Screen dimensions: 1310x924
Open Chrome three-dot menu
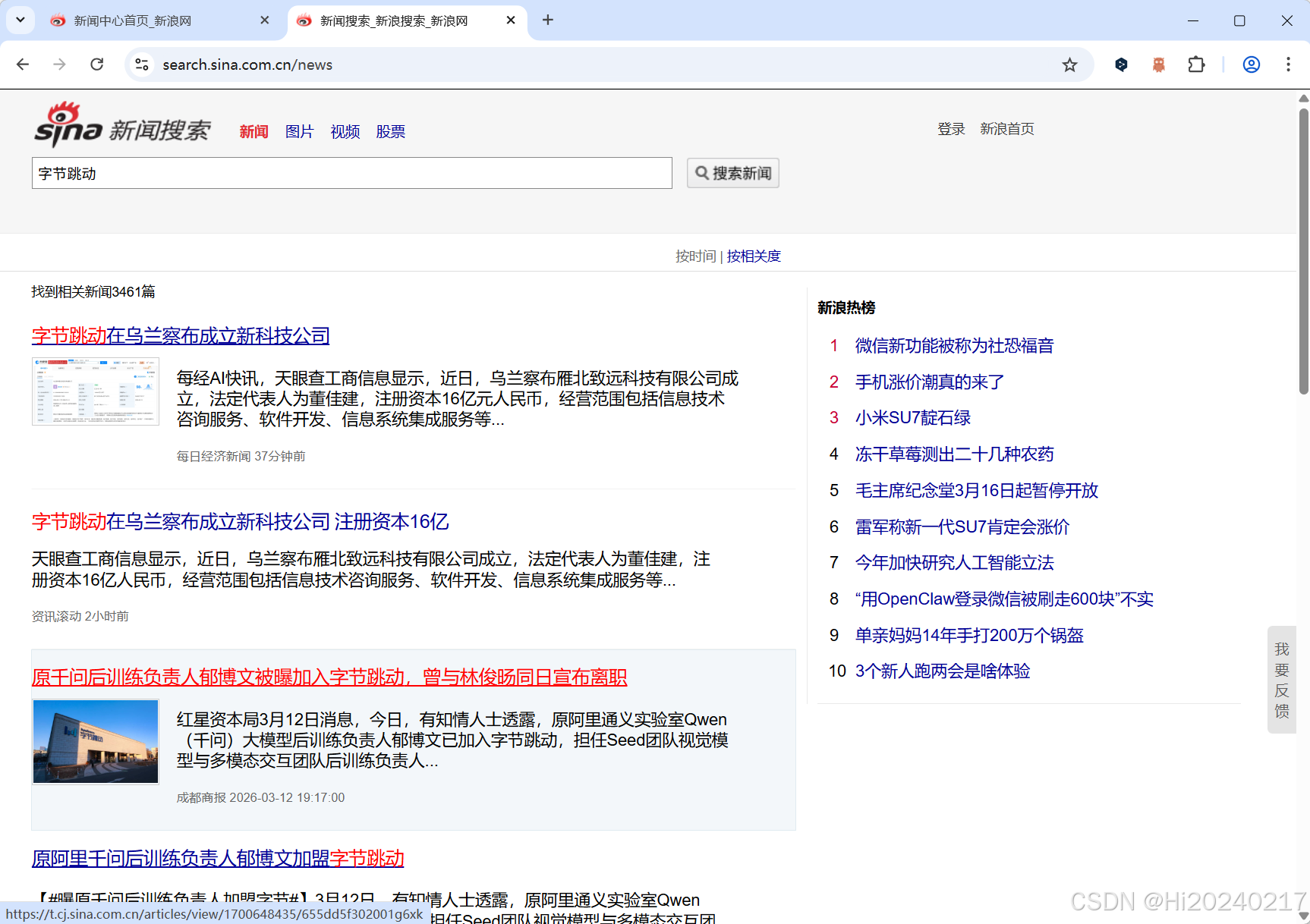tap(1288, 64)
